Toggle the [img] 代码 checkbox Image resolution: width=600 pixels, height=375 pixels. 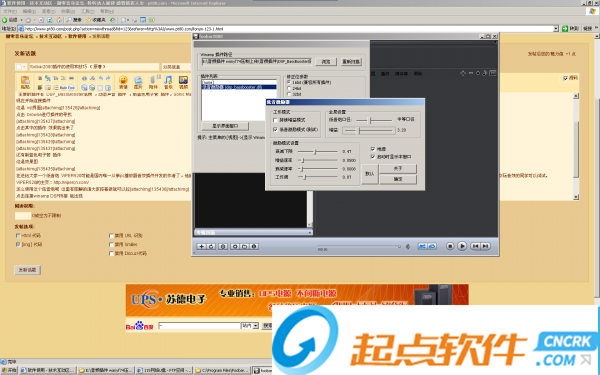point(18,245)
